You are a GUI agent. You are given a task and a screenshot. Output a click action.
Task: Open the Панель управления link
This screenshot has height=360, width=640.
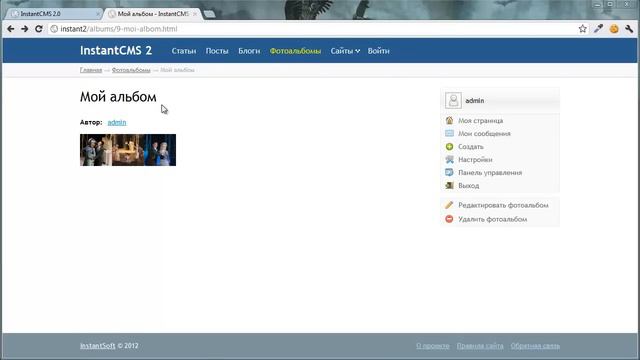[x=490, y=173]
